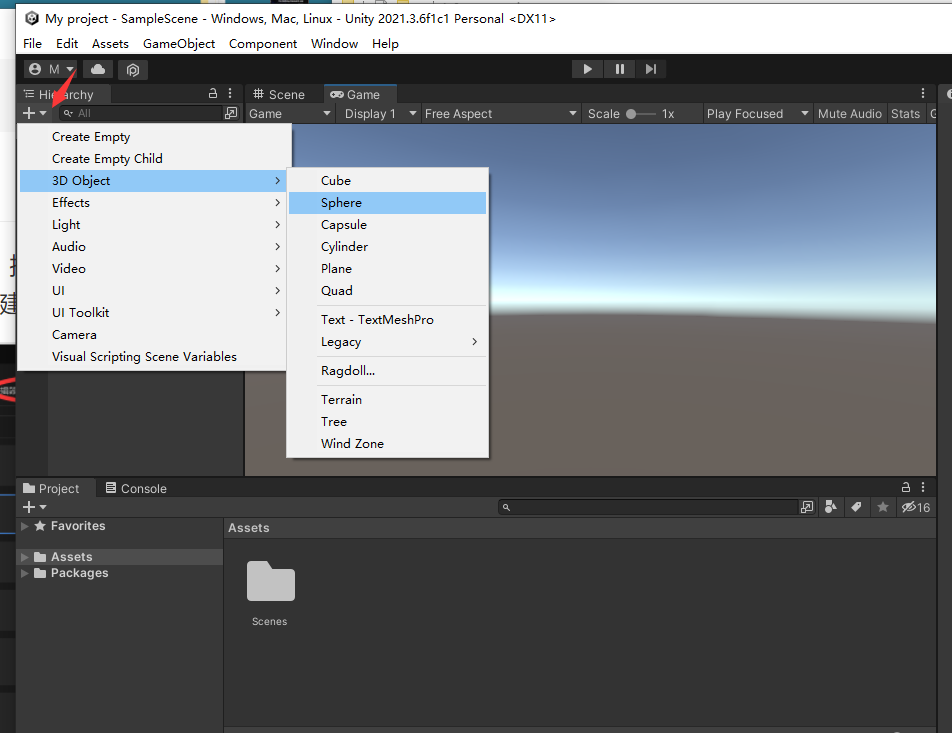
Task: Pause the game playback
Action: 619,69
